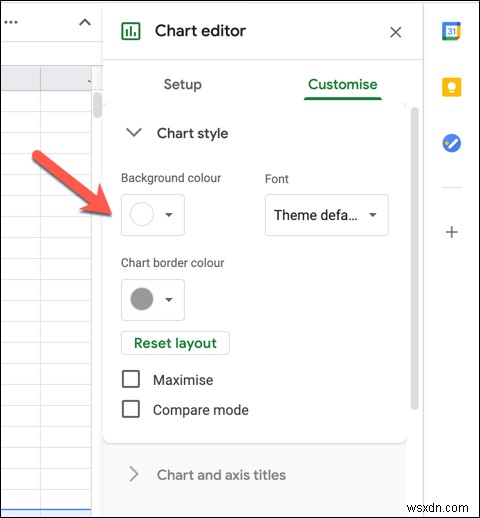Switch to the Setup tab
The image size is (480, 518).
(183, 84)
